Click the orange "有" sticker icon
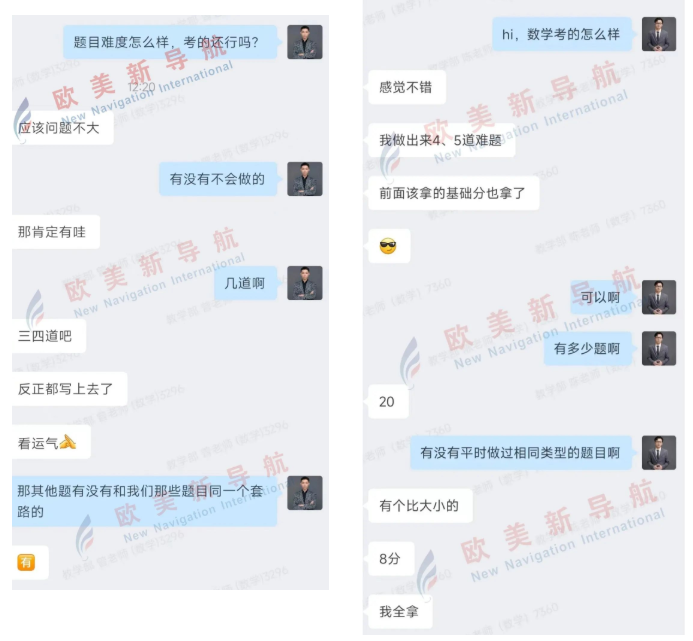The height and width of the screenshot is (641, 693). click(26, 562)
